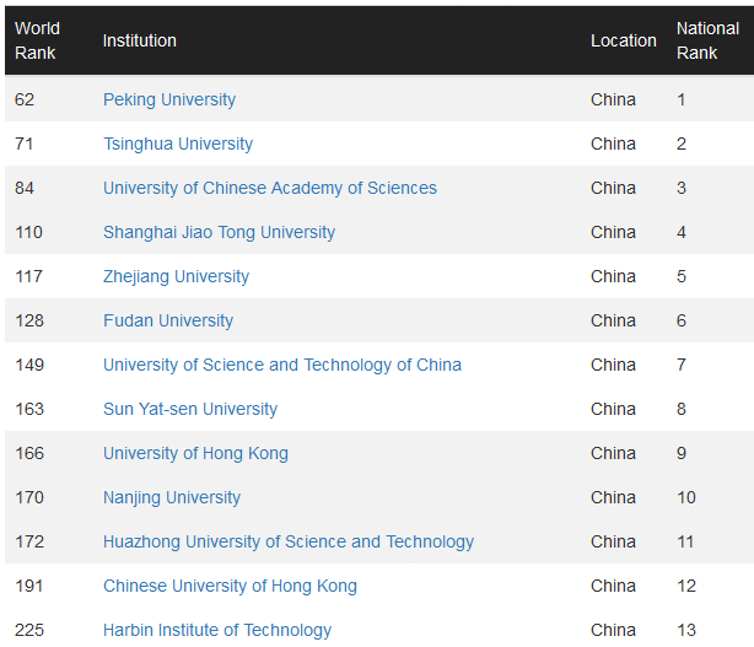The image size is (754, 647).
Task: Open the Peking University link
Action: point(169,100)
